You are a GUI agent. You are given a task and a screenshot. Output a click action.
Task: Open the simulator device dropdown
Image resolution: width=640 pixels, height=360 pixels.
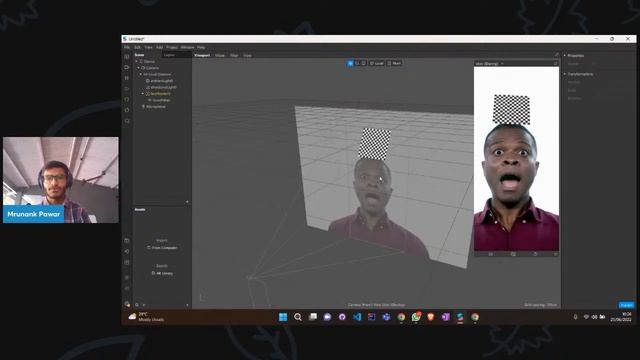tap(490, 64)
